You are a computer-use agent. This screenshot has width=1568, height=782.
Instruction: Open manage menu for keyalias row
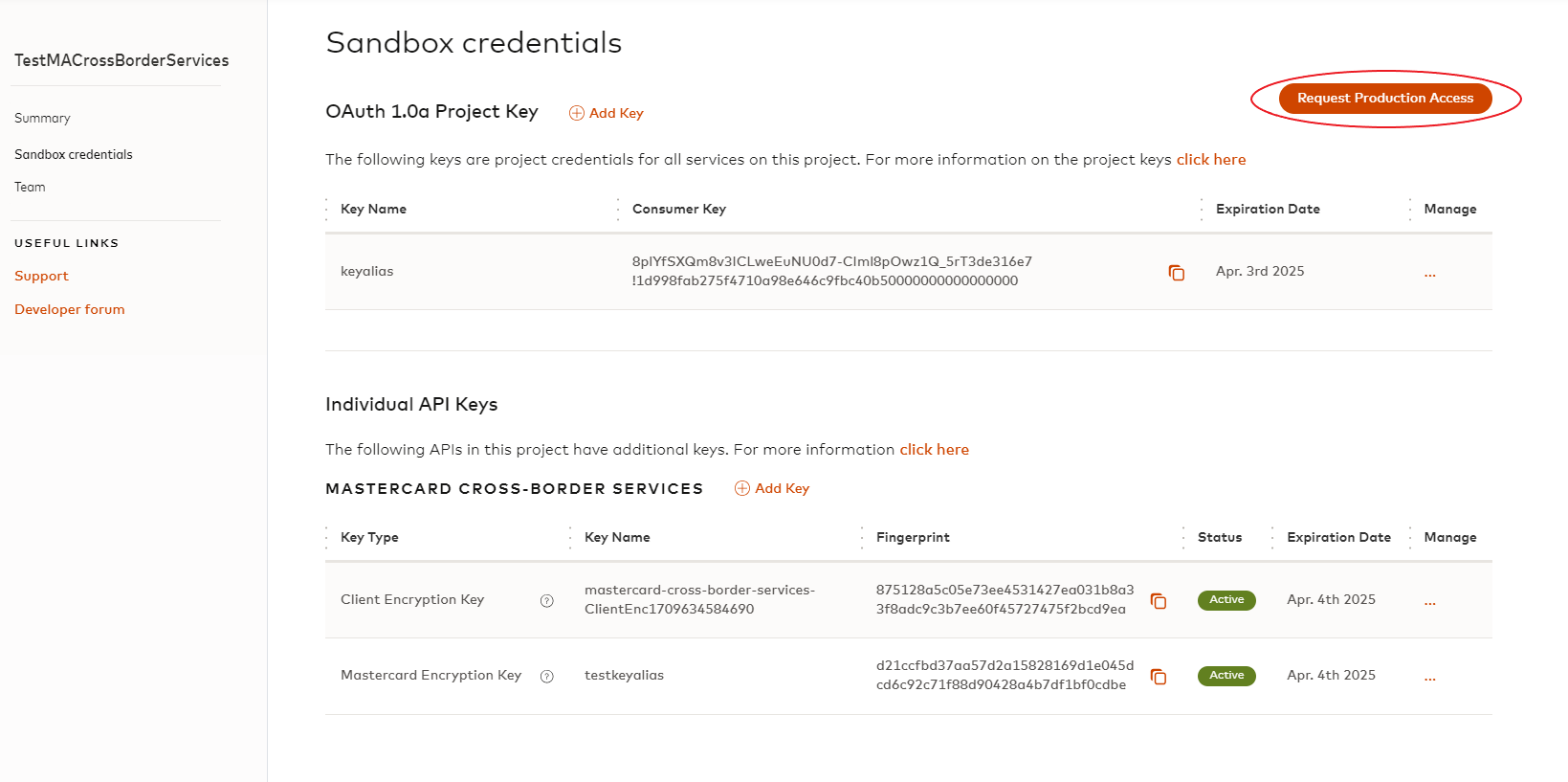pos(1430,273)
